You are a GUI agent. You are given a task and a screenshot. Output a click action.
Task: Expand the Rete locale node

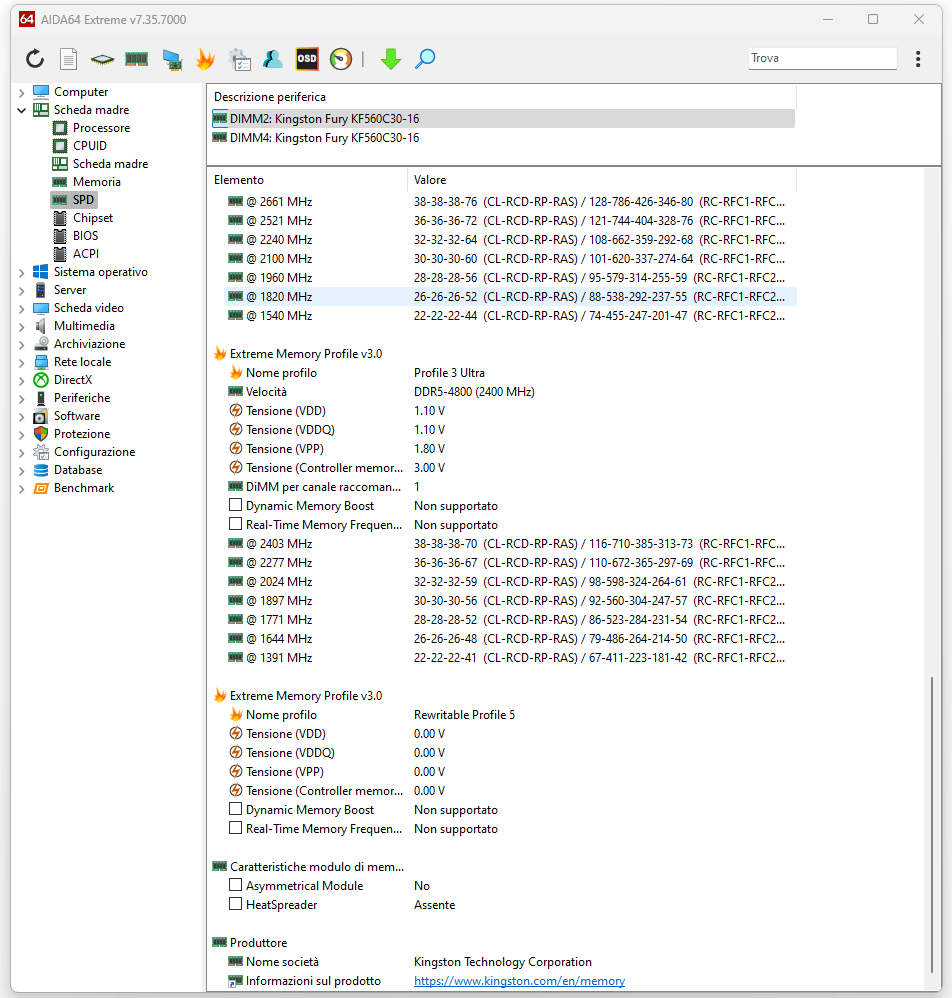[22, 363]
